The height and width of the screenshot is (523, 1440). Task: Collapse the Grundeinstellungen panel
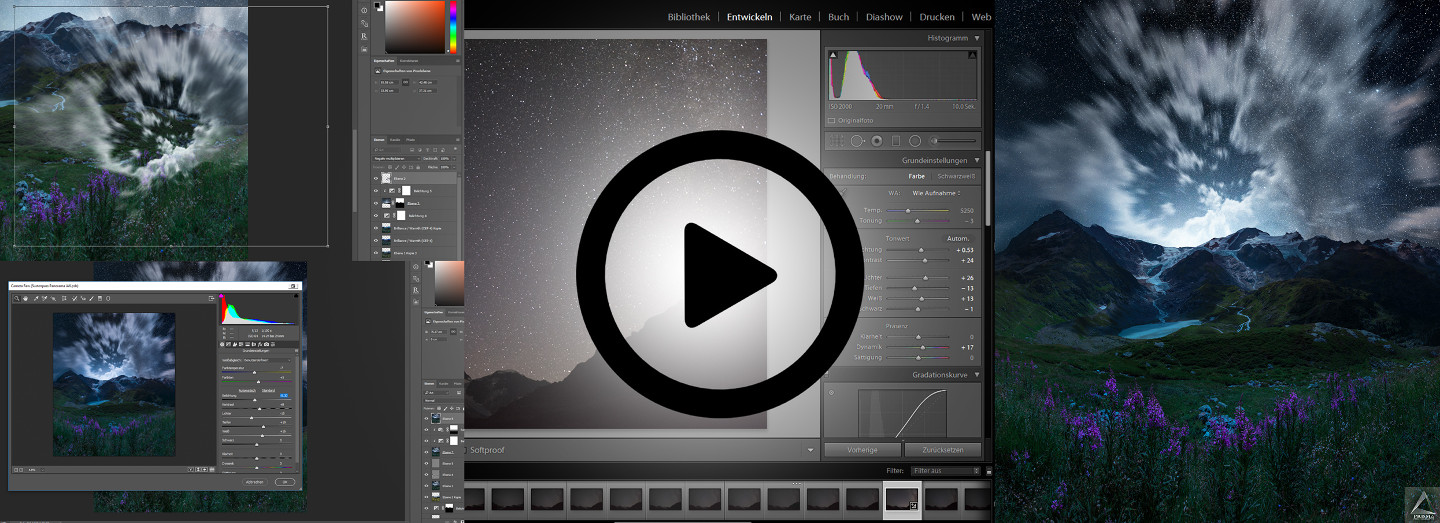pyautogui.click(x=977, y=160)
